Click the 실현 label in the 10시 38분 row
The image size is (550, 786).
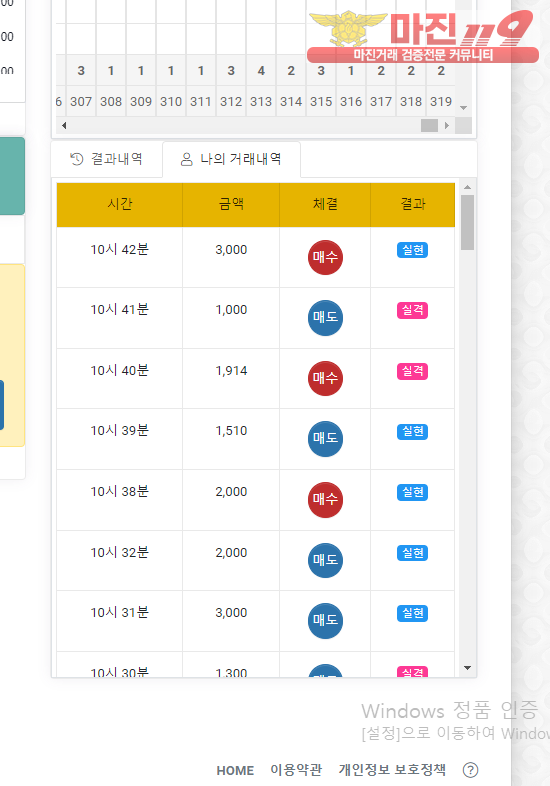(413, 492)
